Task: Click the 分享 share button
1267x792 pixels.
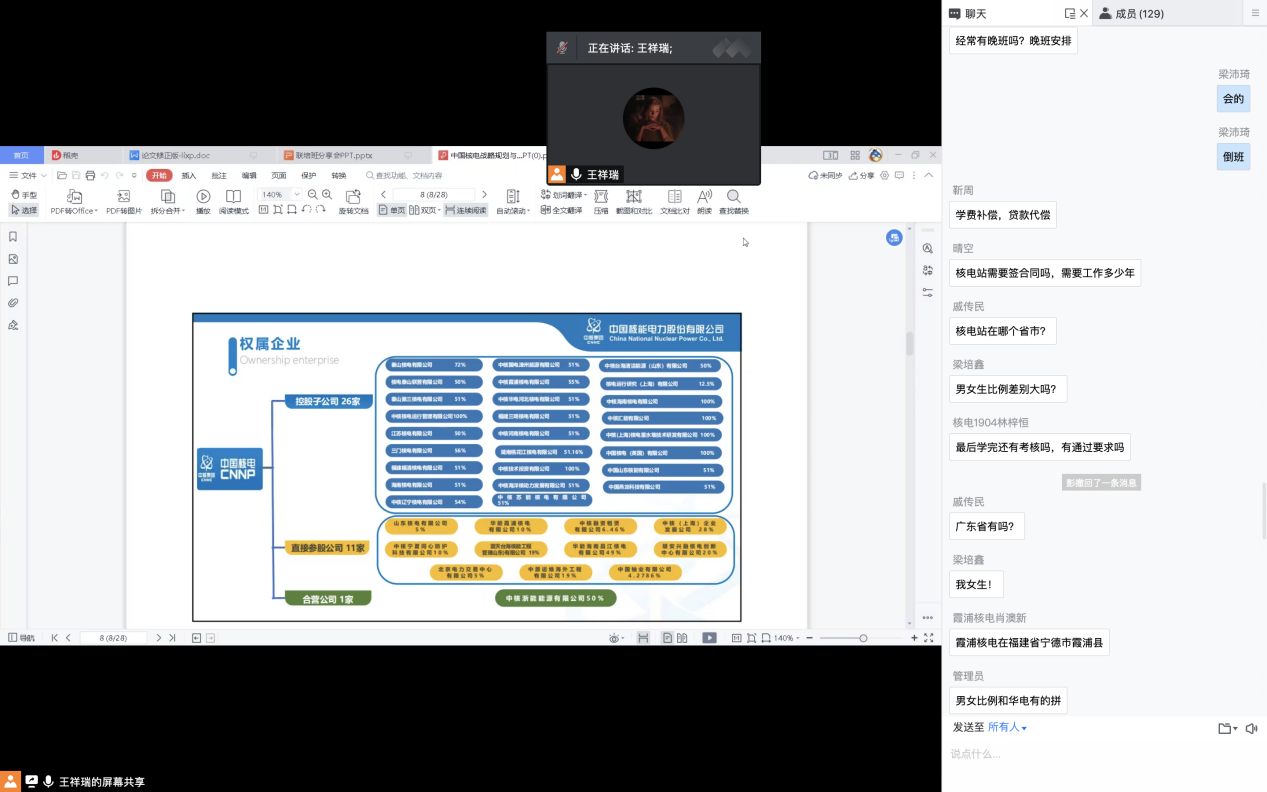Action: 861,175
